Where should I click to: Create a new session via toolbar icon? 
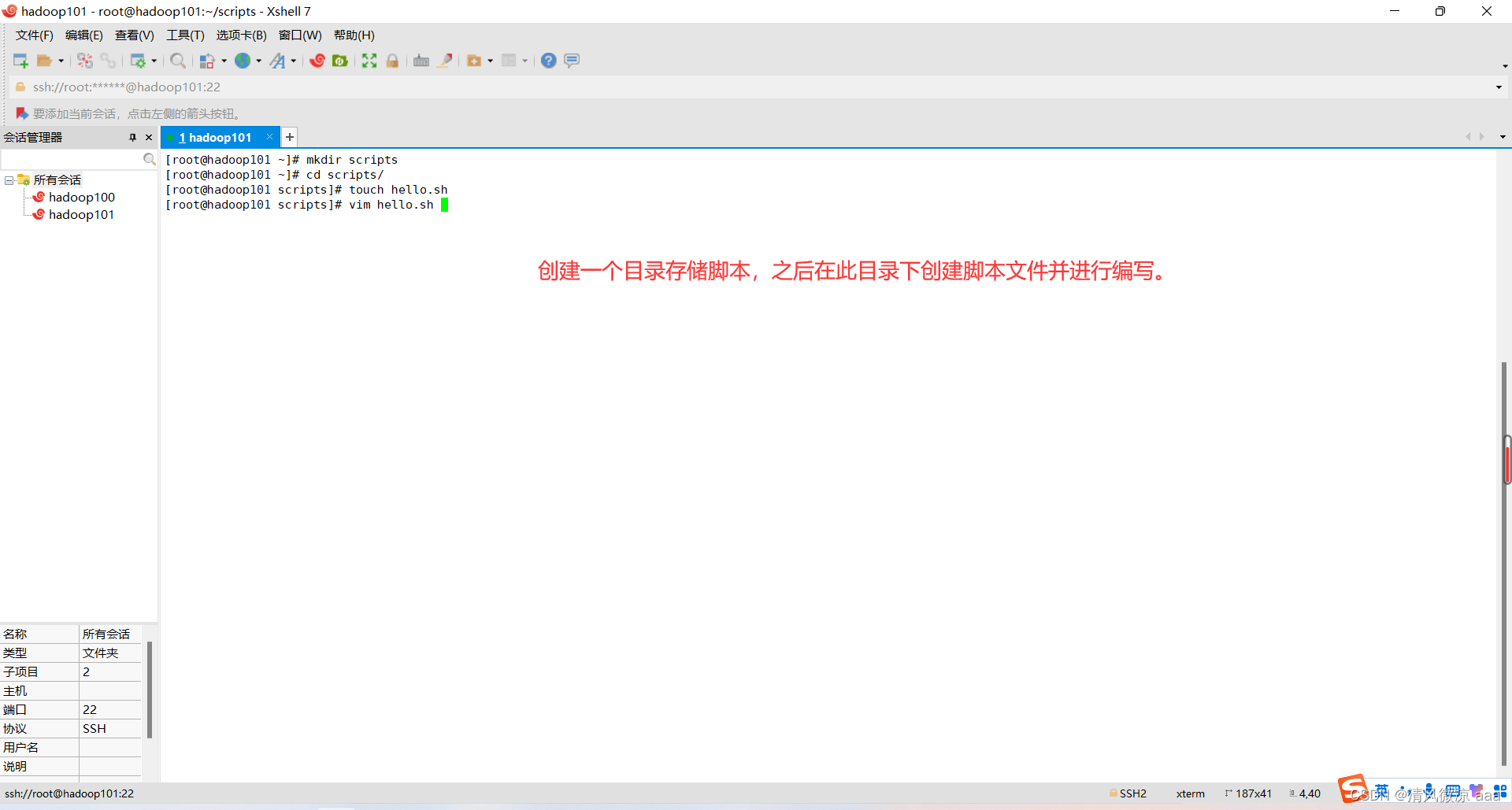coord(20,61)
